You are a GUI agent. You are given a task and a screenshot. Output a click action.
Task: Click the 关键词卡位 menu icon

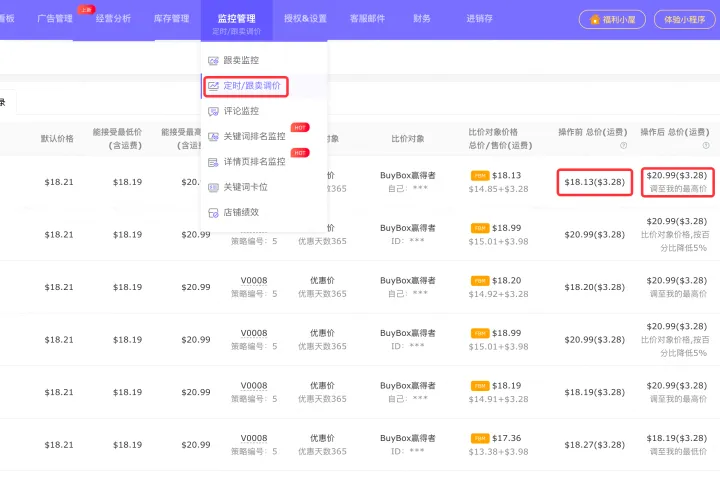point(213,187)
